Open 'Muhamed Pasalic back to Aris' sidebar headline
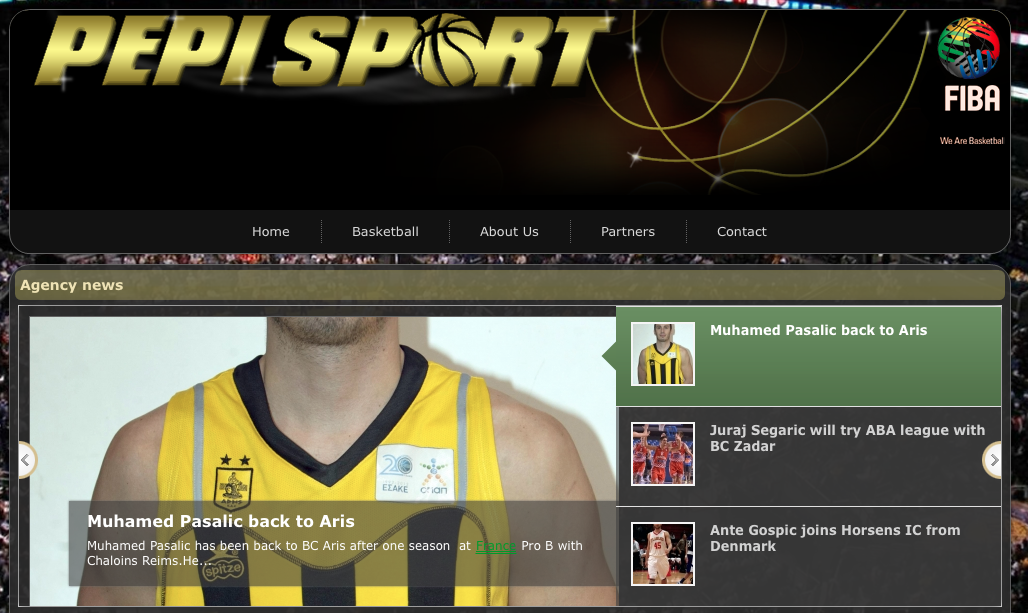Viewport: 1028px width, 613px height. pyautogui.click(x=818, y=330)
